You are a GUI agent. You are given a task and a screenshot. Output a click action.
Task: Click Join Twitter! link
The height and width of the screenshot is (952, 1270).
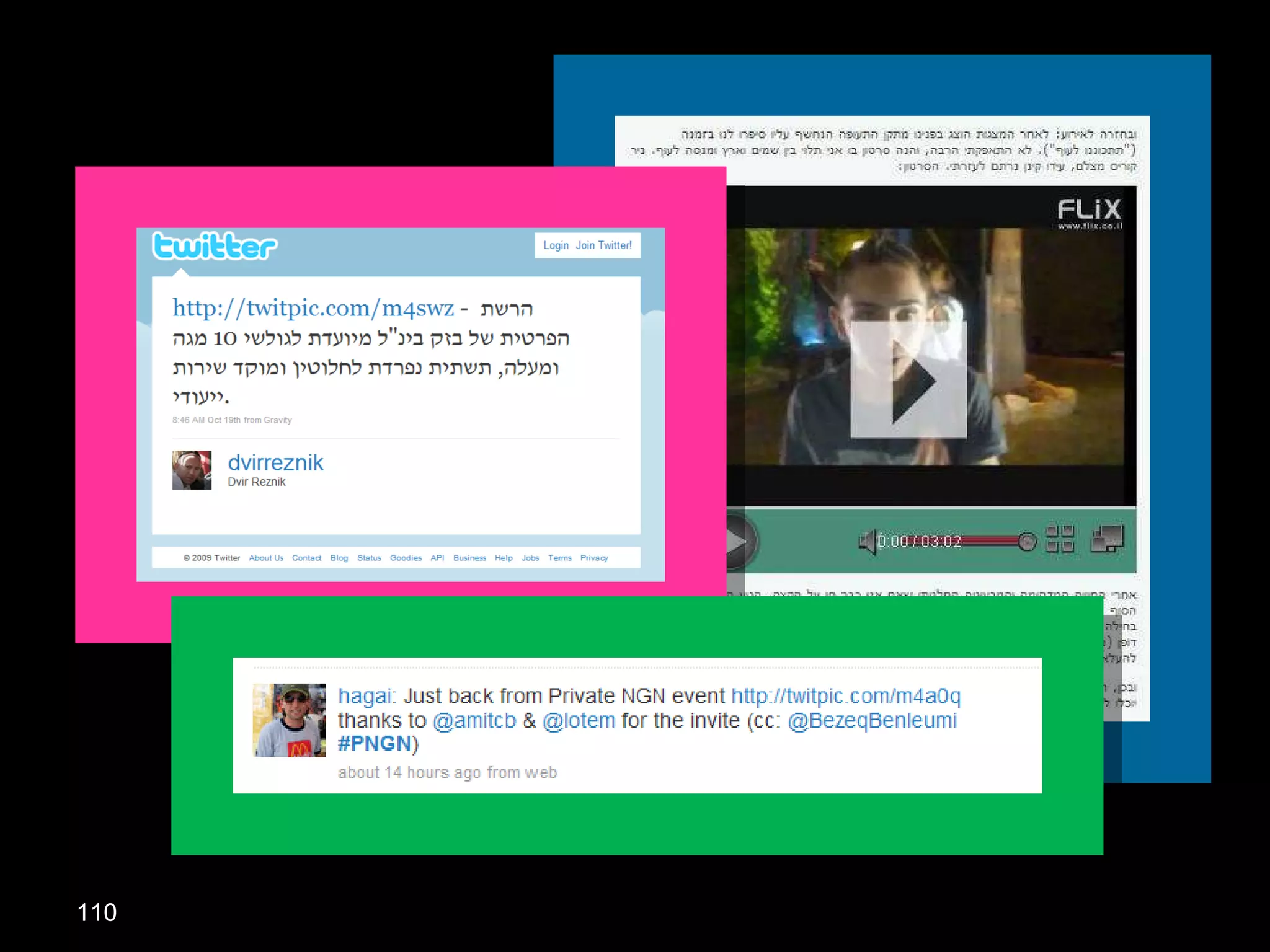[603, 245]
